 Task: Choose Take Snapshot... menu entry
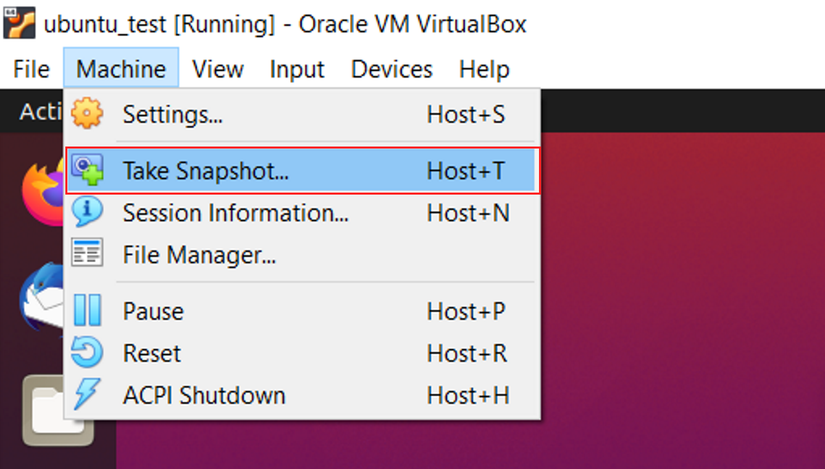[206, 171]
